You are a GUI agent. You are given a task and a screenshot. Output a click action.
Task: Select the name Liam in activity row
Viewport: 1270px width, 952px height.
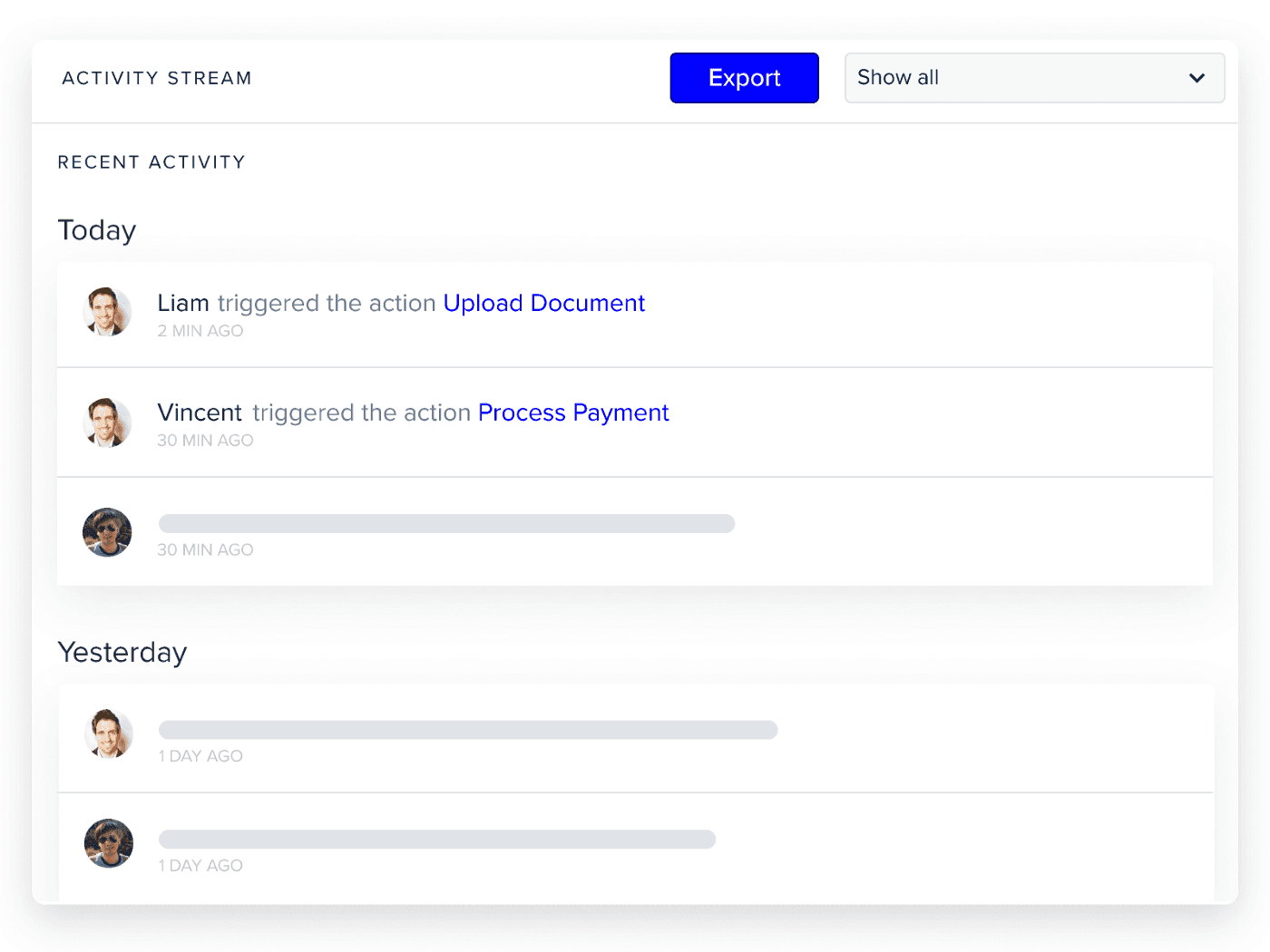(x=183, y=303)
